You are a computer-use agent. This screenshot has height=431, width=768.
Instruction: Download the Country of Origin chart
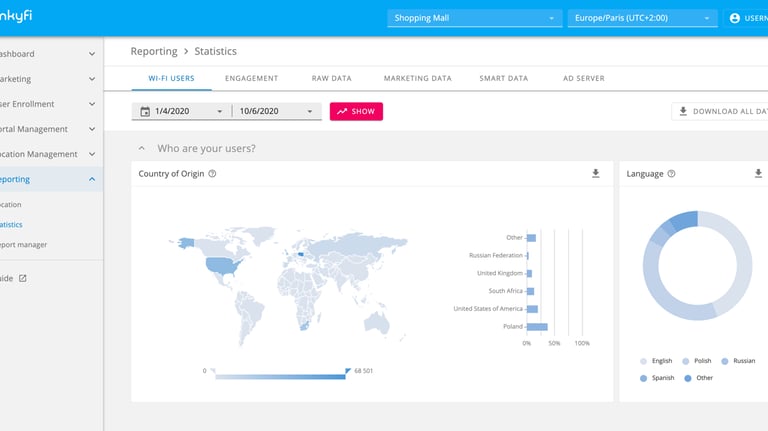(x=596, y=174)
